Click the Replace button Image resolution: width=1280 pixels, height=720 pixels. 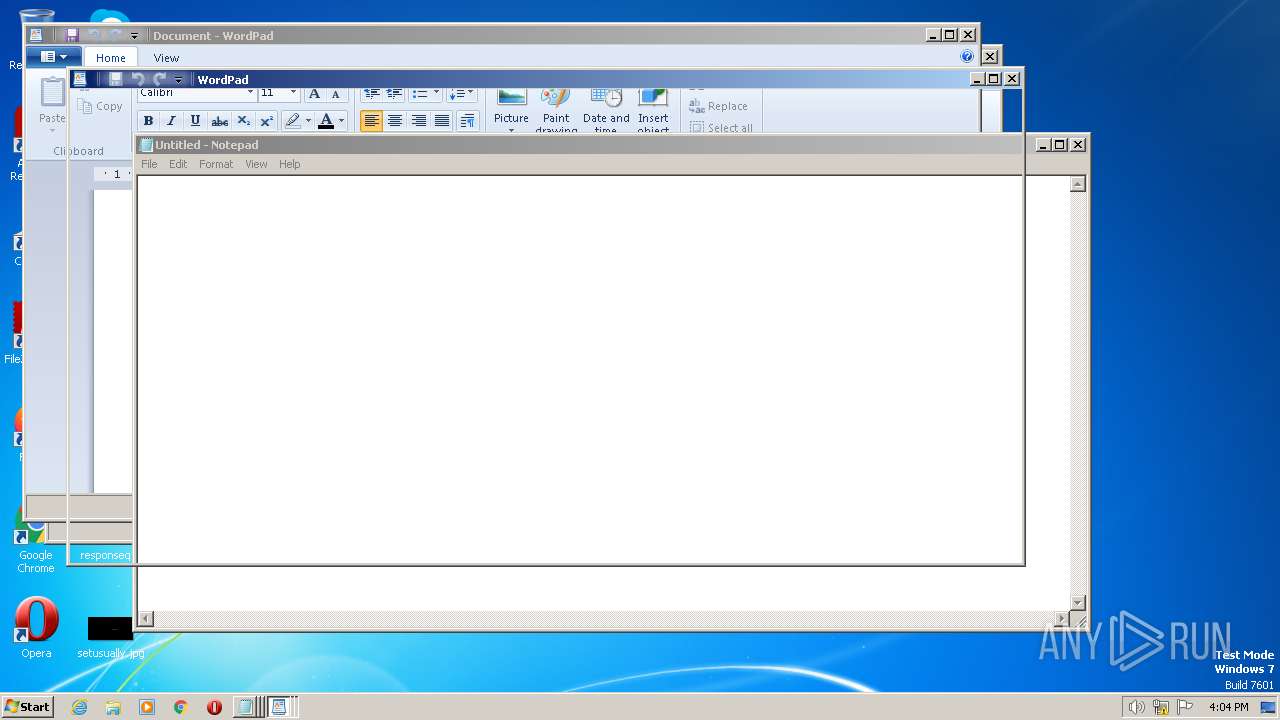click(x=718, y=106)
